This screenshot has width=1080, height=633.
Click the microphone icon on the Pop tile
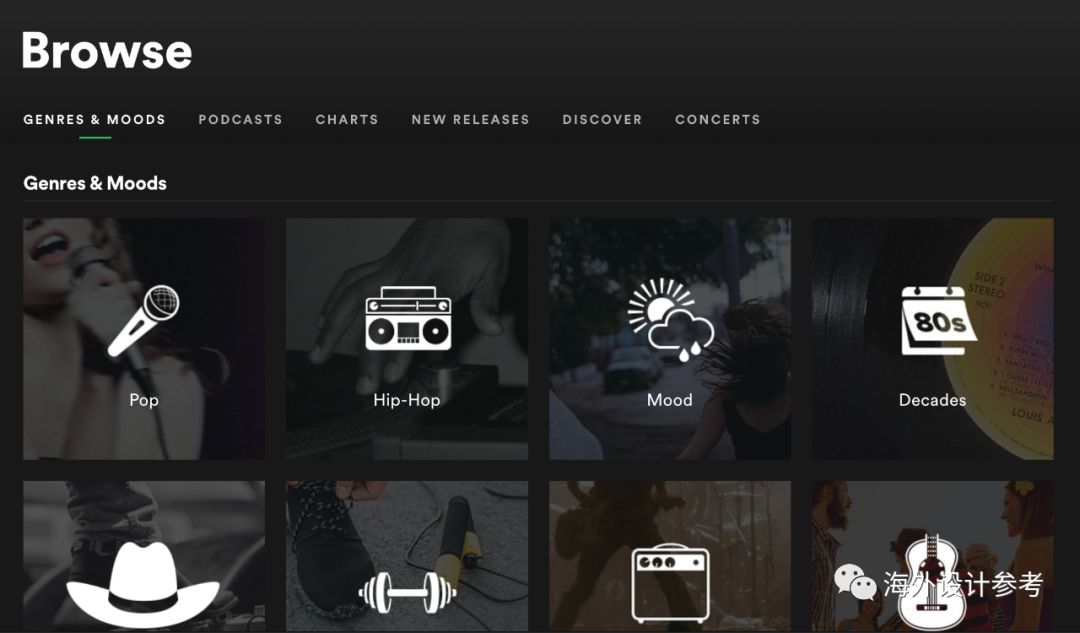[x=144, y=321]
